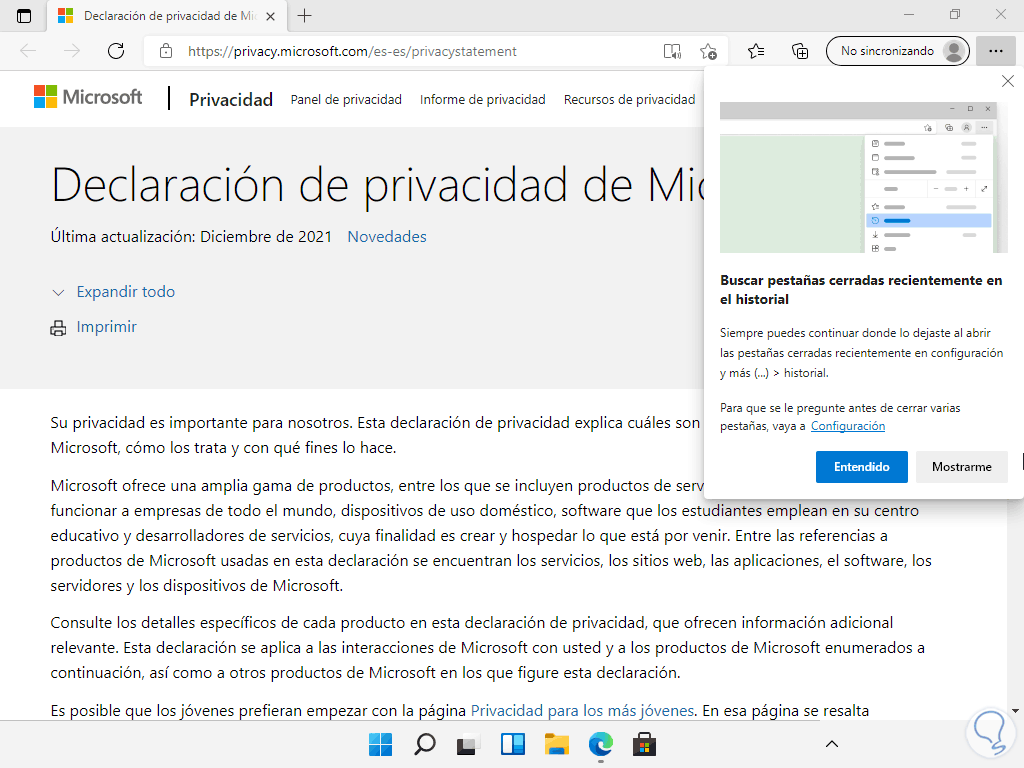Reload the page with refresh icon

[116, 51]
